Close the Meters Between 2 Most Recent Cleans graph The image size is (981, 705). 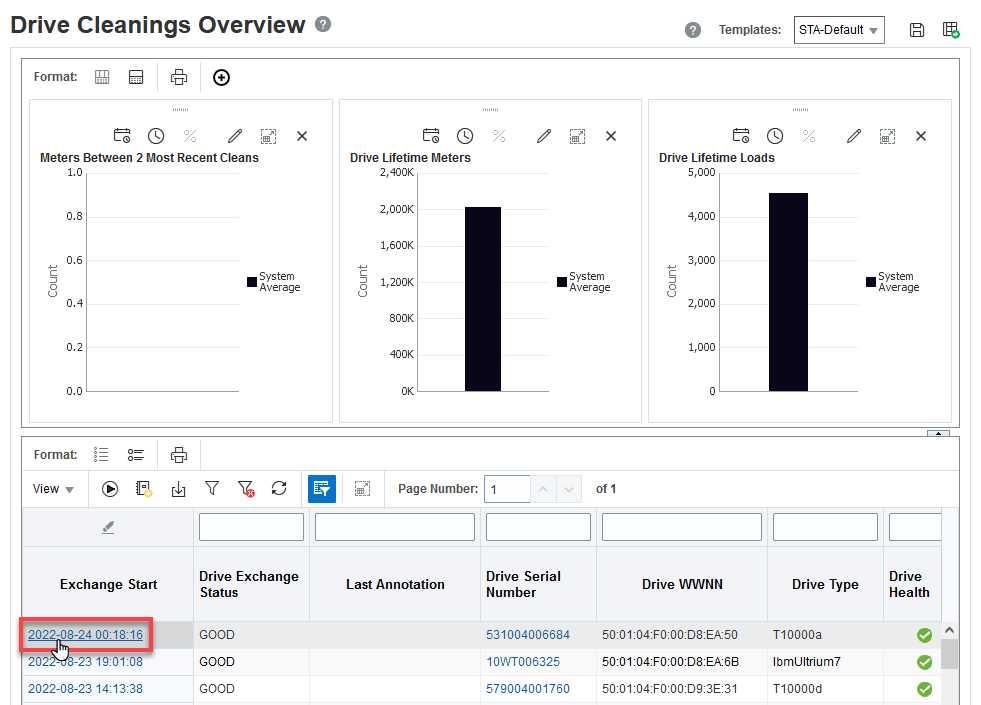click(x=302, y=136)
